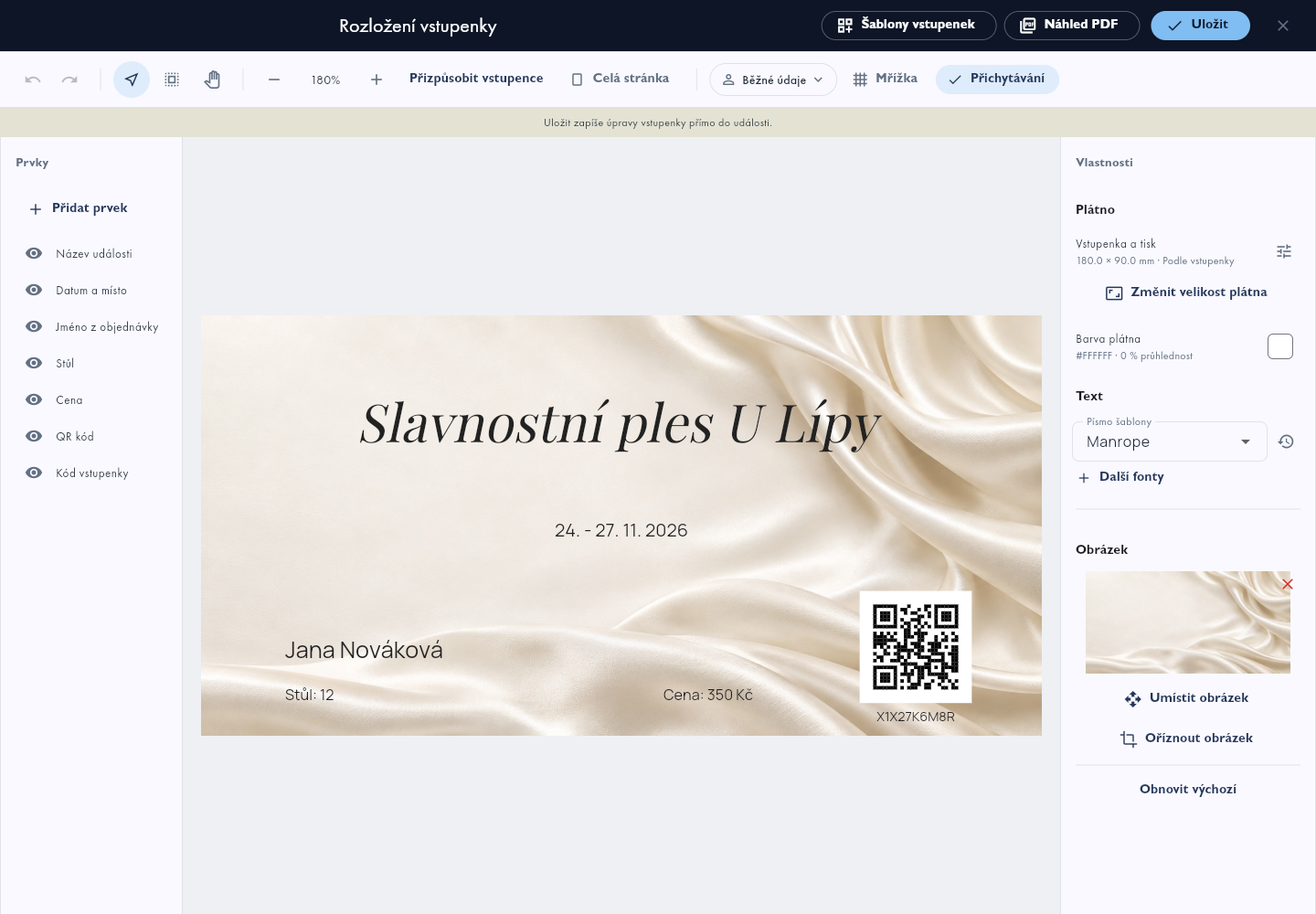This screenshot has width=1316, height=914.
Task: Click the satin image thumbnail in properties
Action: coord(1188,622)
